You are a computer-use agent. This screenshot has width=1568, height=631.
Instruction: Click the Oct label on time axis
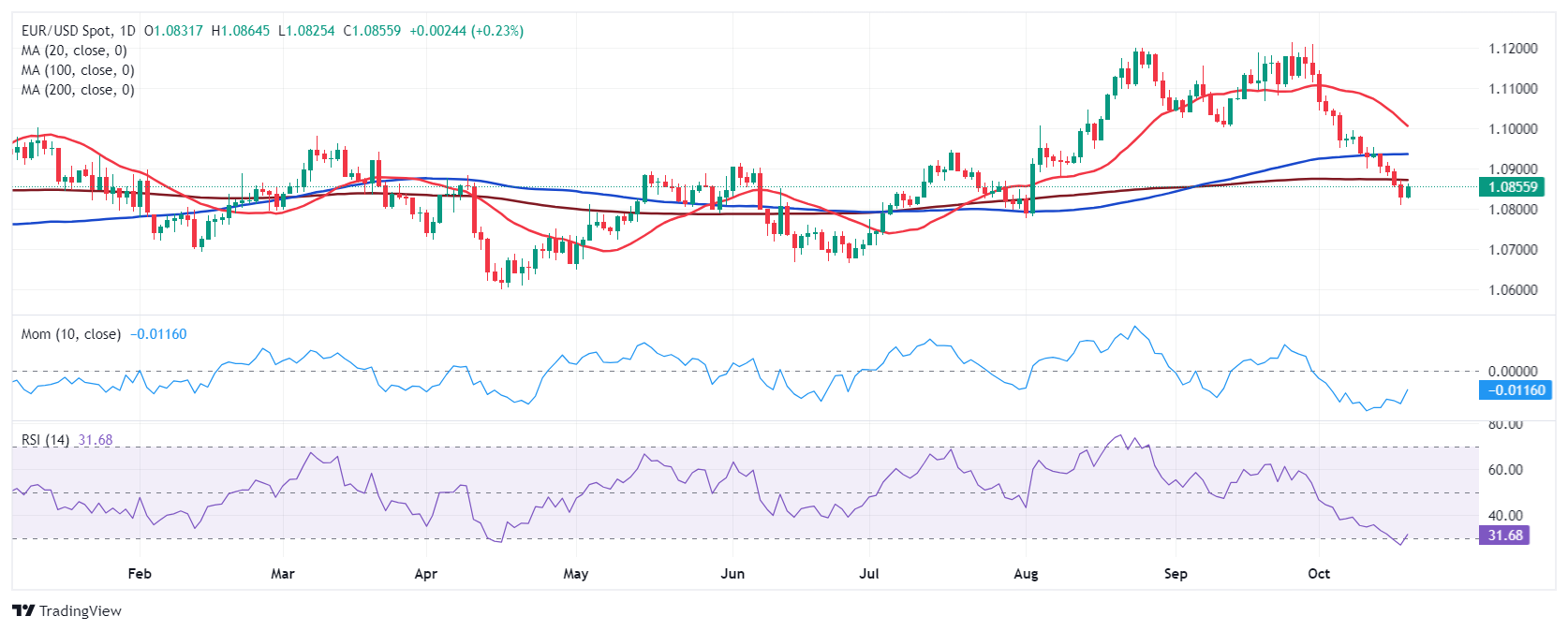coord(1318,573)
